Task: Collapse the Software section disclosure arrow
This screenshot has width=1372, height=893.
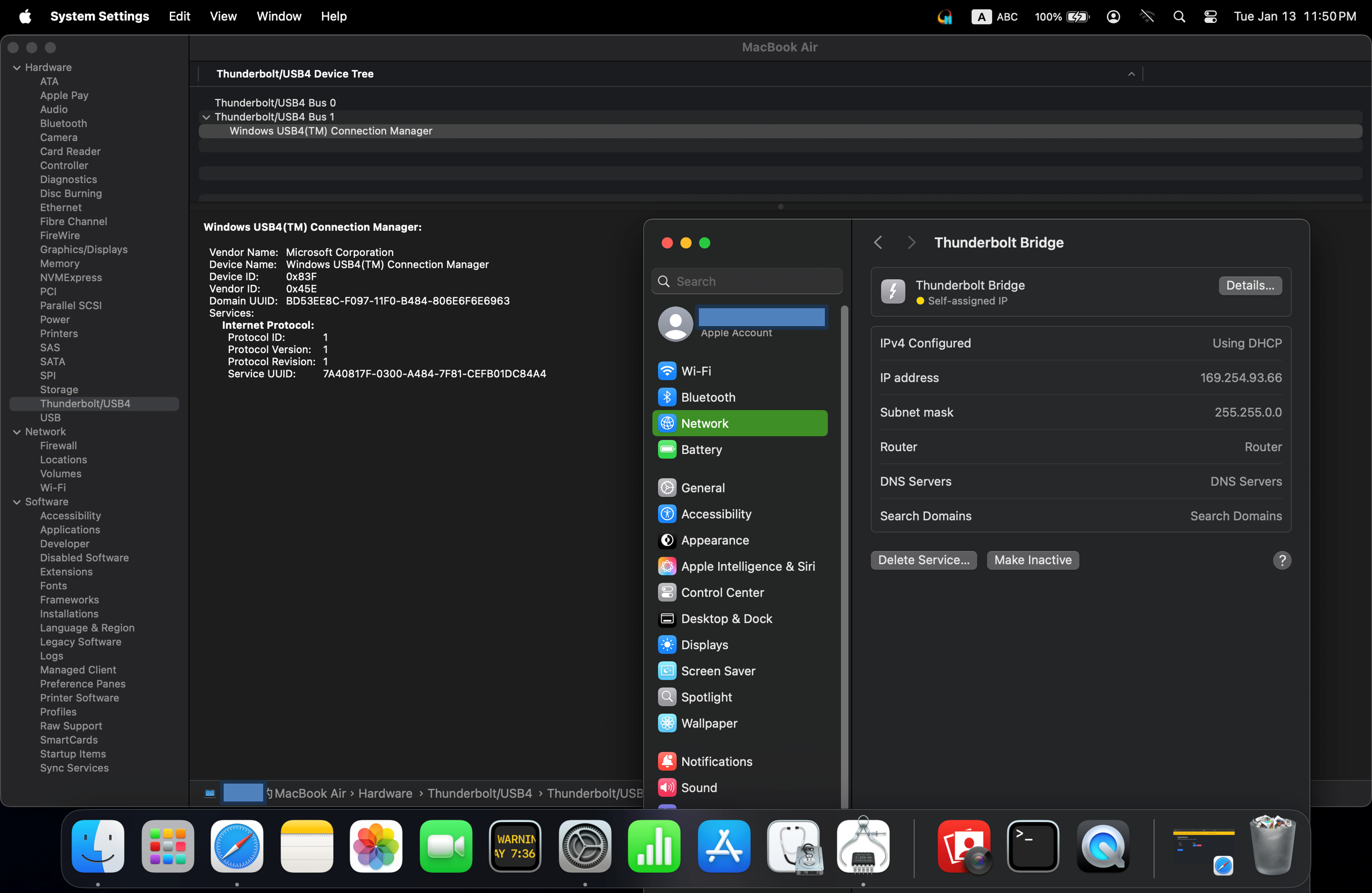Action: point(17,502)
